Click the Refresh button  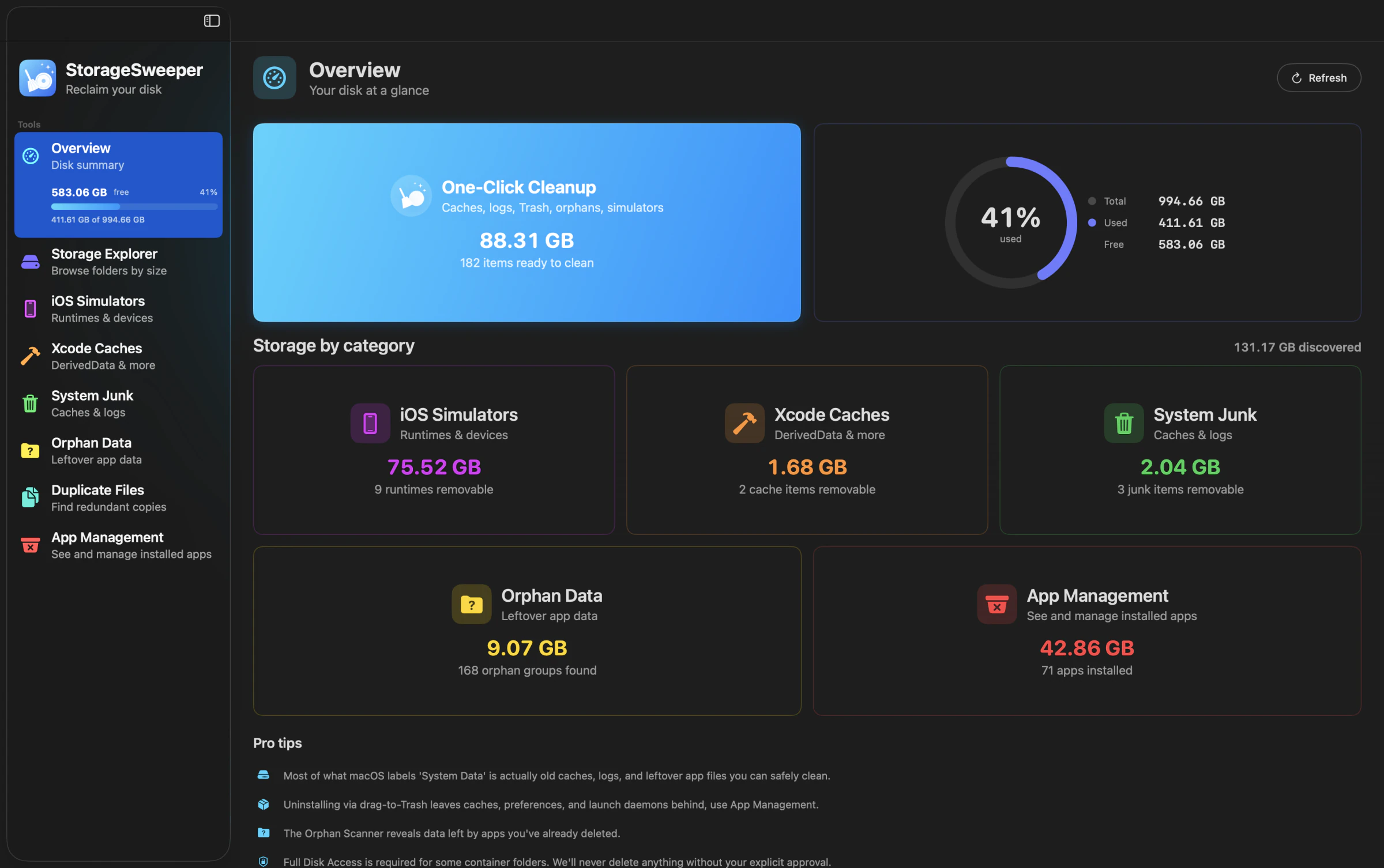(x=1319, y=78)
